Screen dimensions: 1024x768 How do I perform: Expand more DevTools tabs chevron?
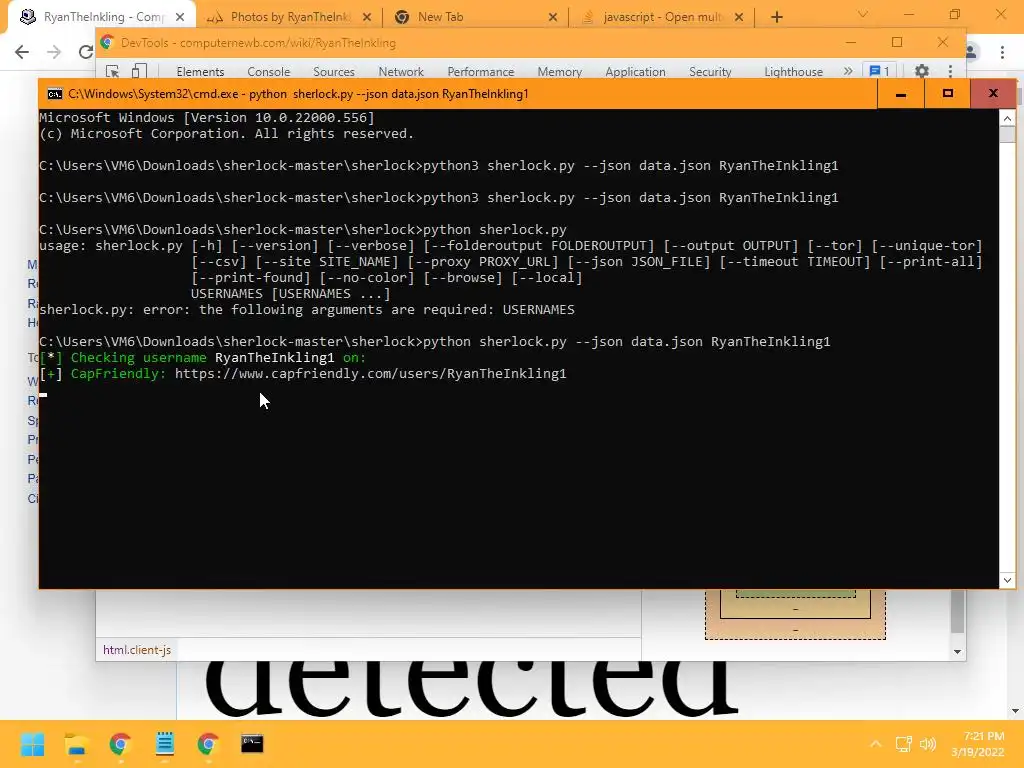click(848, 71)
